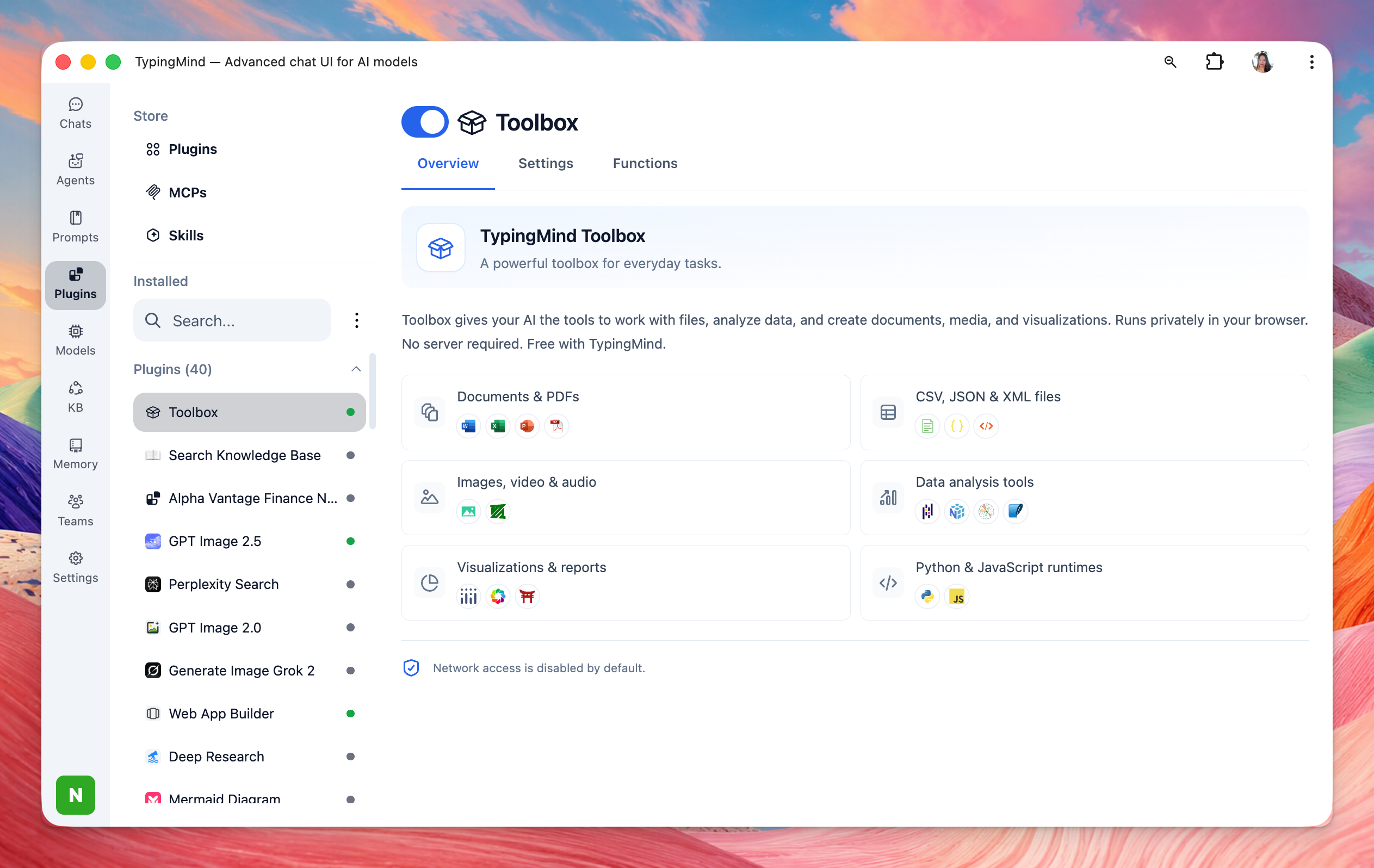This screenshot has width=1374, height=868.
Task: Open the Agents sidebar icon
Action: point(75,170)
